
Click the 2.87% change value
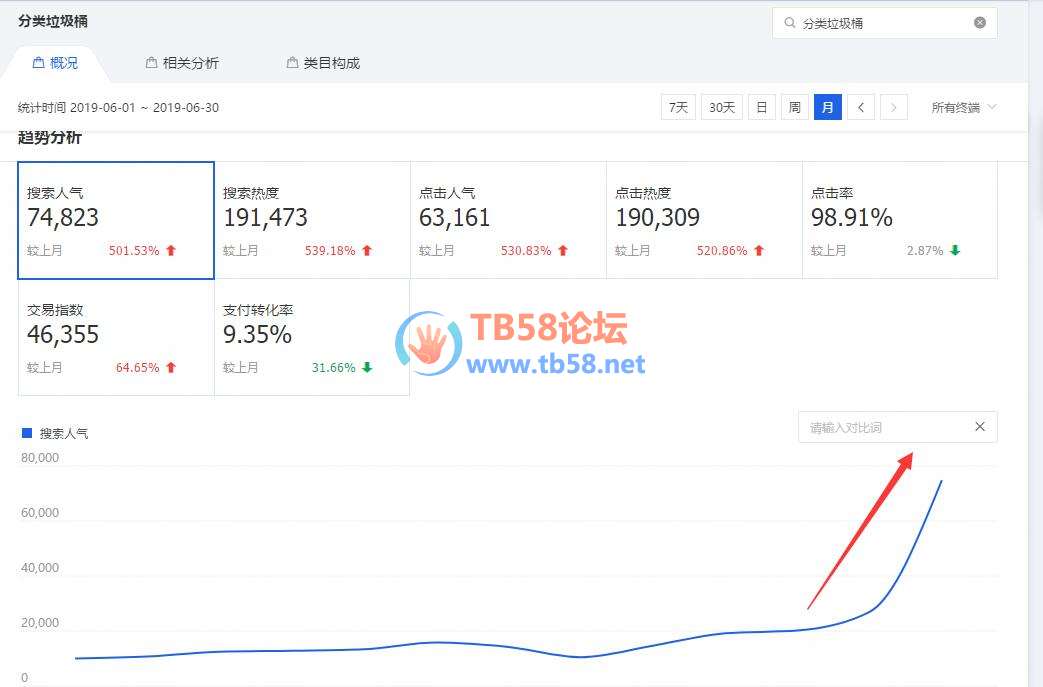click(x=925, y=251)
